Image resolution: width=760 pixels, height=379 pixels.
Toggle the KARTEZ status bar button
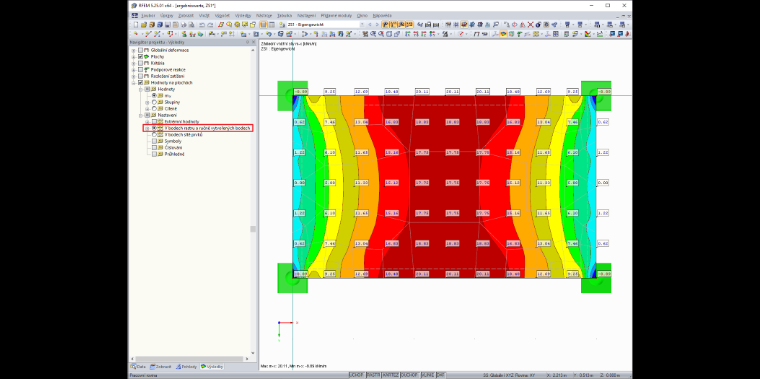tap(390, 375)
